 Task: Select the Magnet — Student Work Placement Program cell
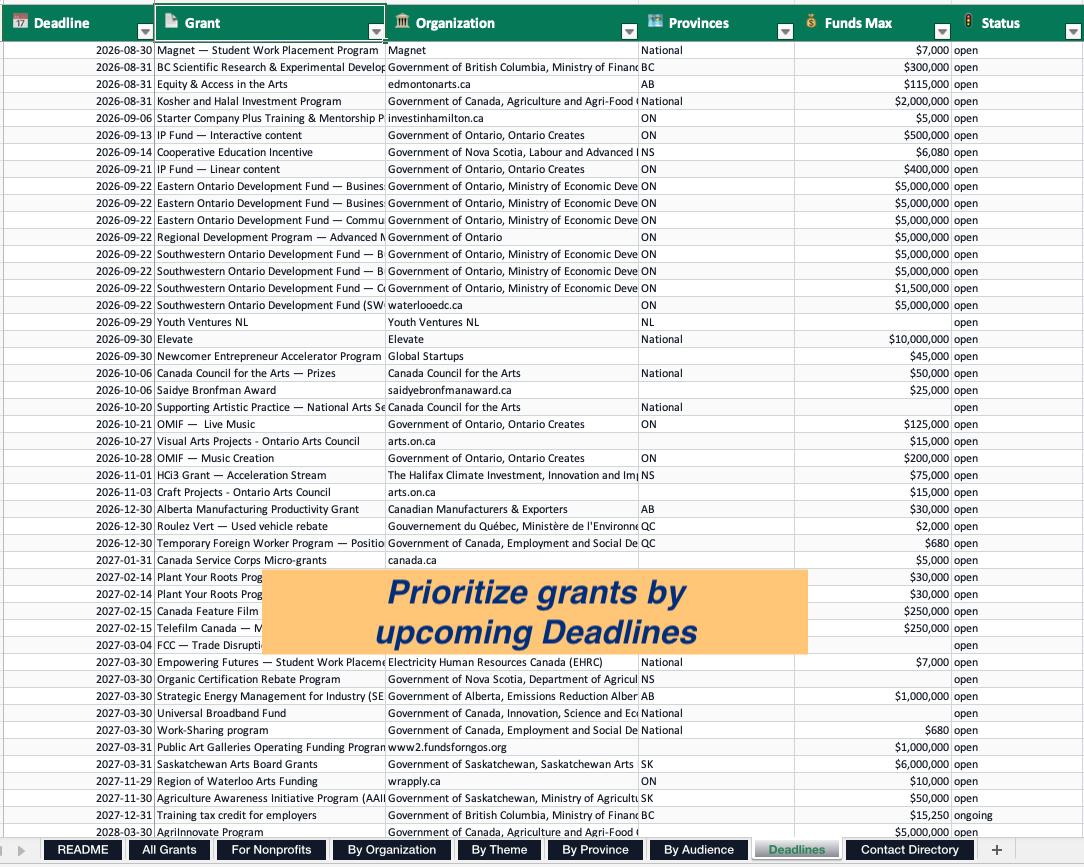pyautogui.click(x=270, y=50)
